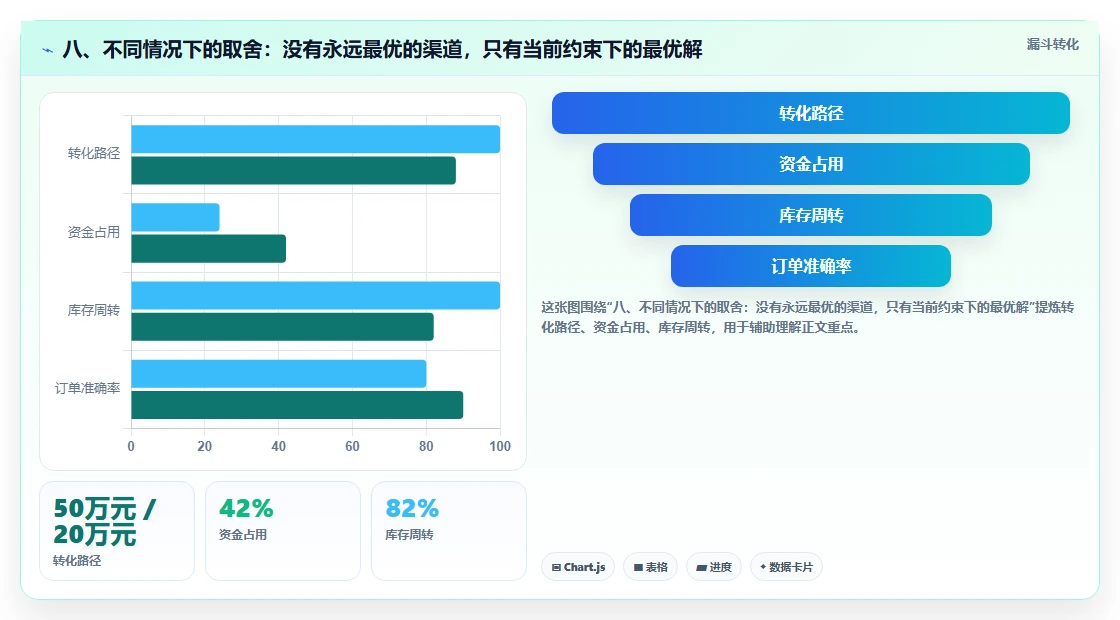Click the lightning icon beside the title
This screenshot has width=1120, height=620.
tap(48, 50)
